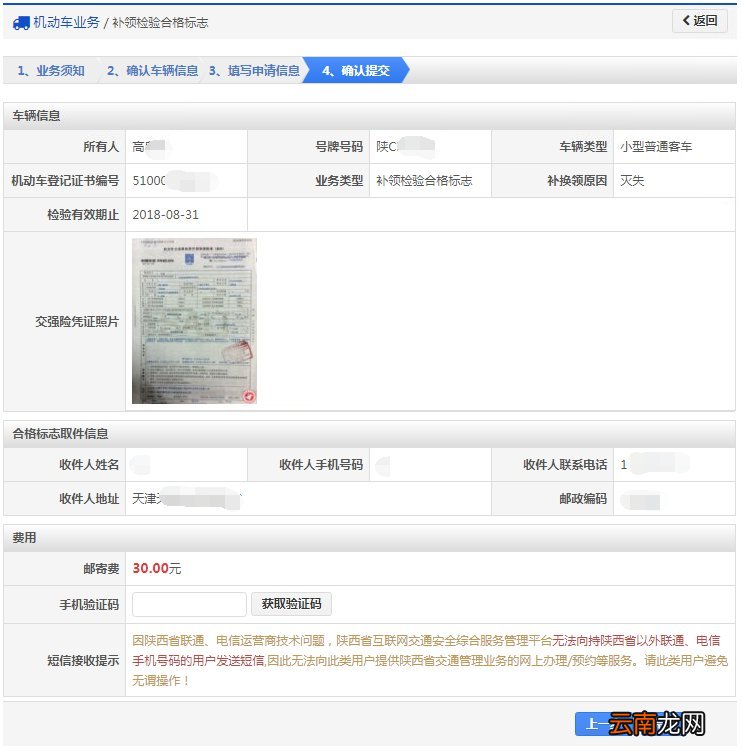Go to step 1、业务须知
The image size is (742, 752).
[51, 70]
